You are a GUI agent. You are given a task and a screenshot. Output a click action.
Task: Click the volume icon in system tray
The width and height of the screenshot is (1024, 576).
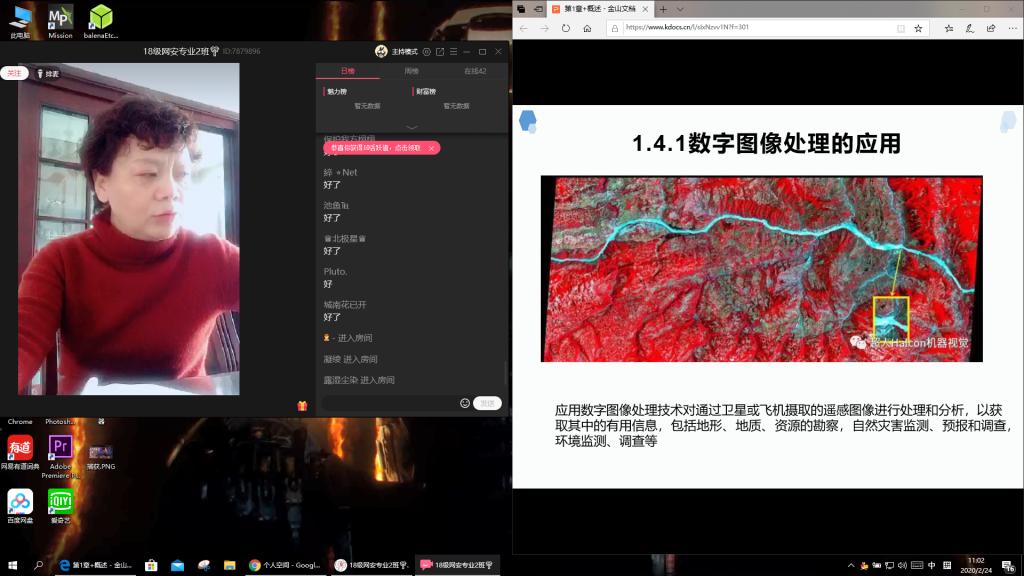(902, 566)
